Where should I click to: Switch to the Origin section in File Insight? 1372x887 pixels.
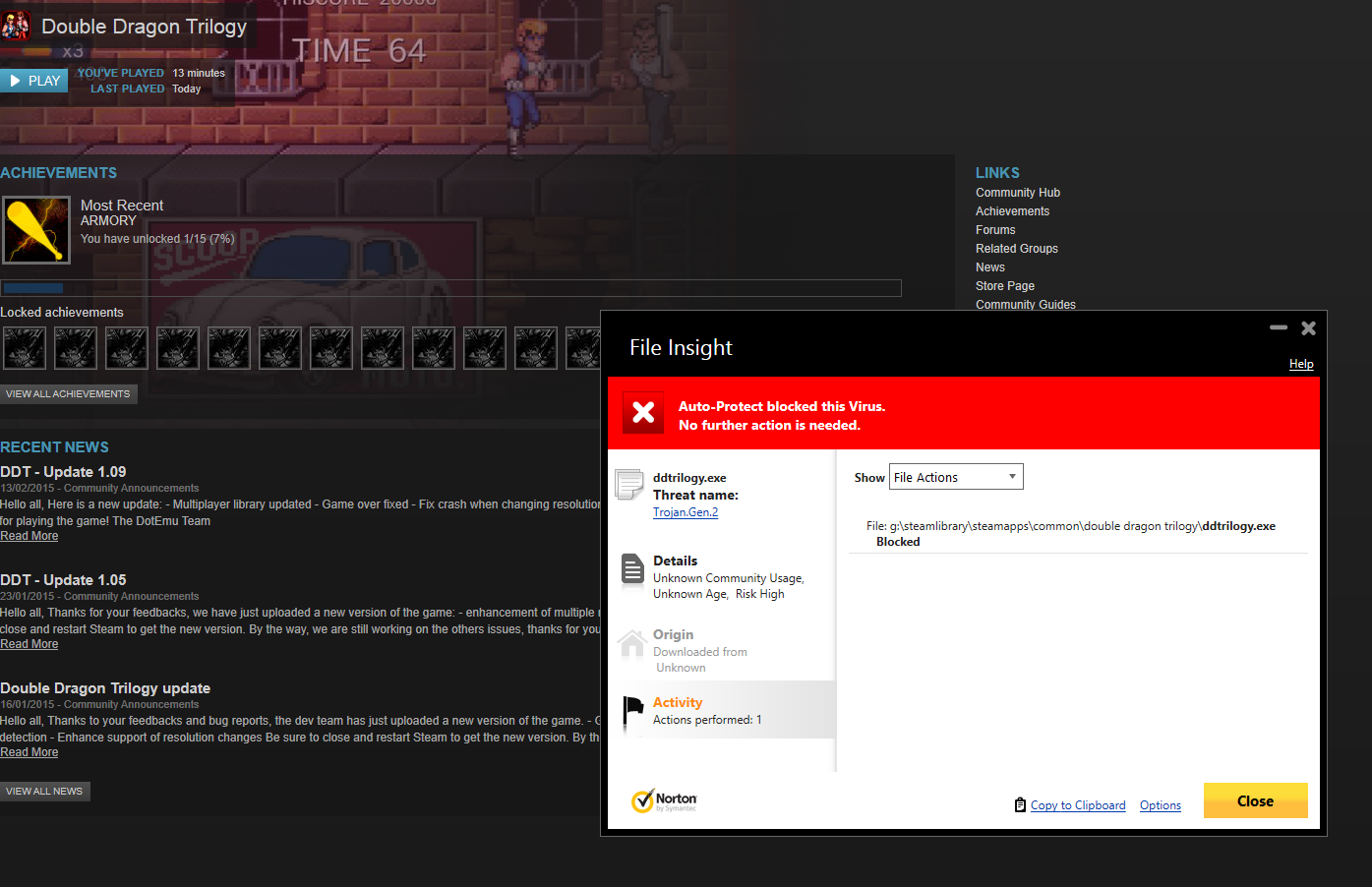point(722,650)
